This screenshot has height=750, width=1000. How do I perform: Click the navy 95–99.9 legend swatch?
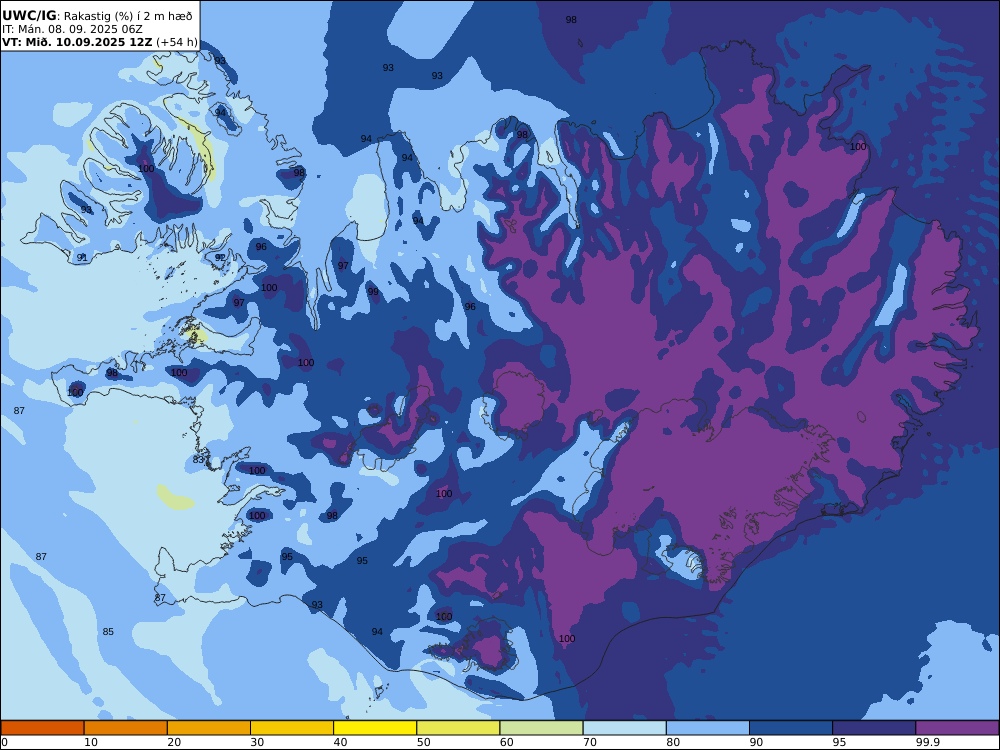874,728
